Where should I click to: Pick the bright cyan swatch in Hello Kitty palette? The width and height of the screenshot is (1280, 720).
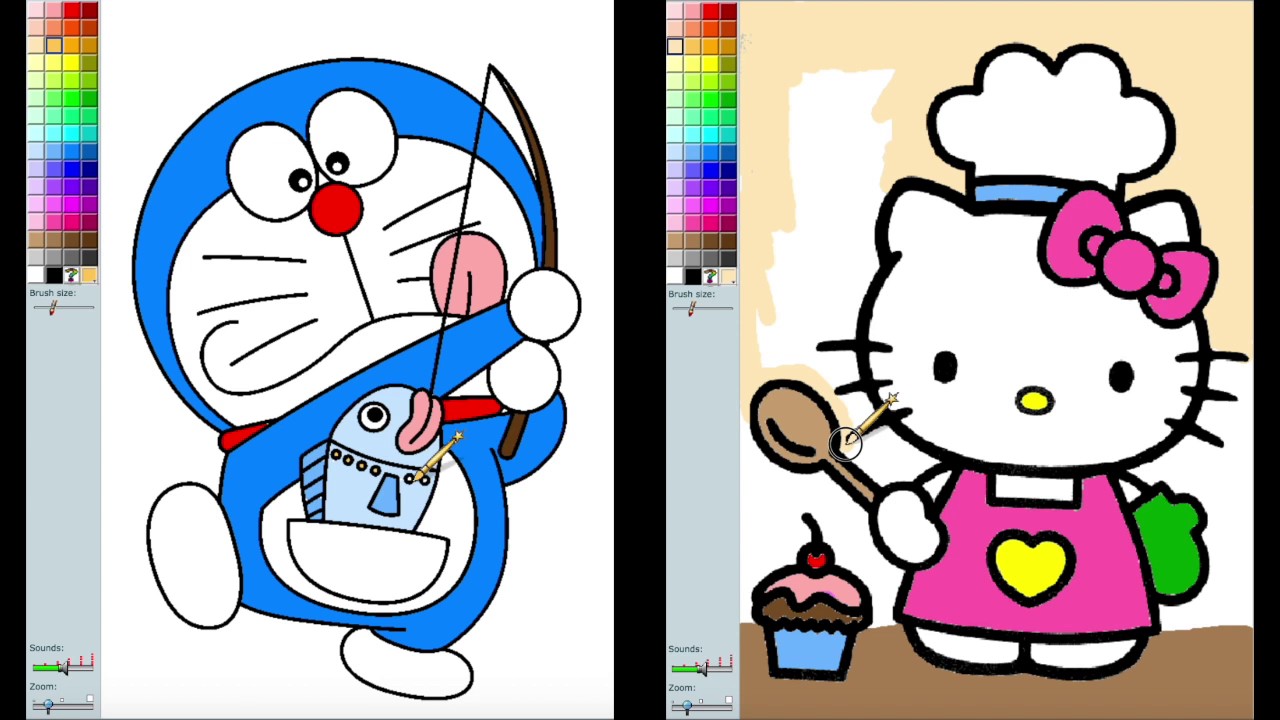click(710, 133)
